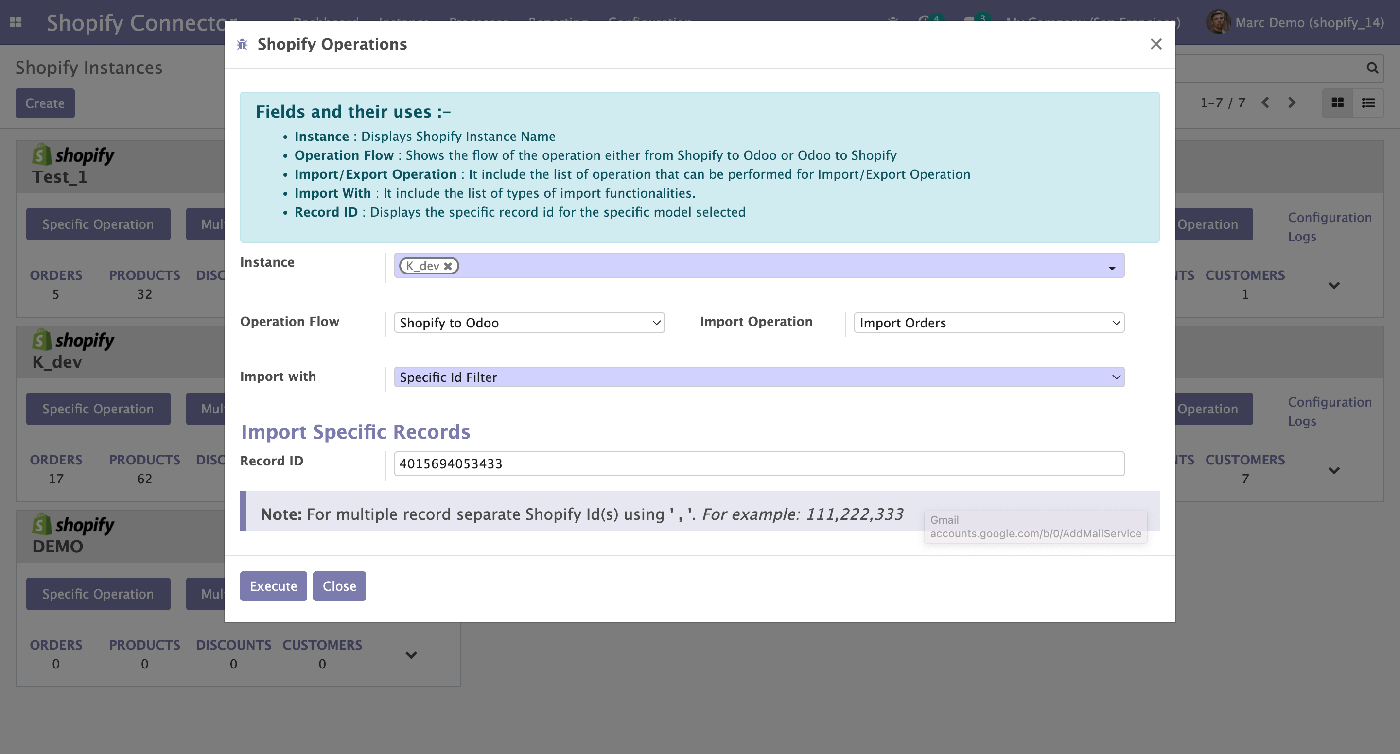Open the Import with dropdown
This screenshot has height=754, width=1400.
point(759,377)
